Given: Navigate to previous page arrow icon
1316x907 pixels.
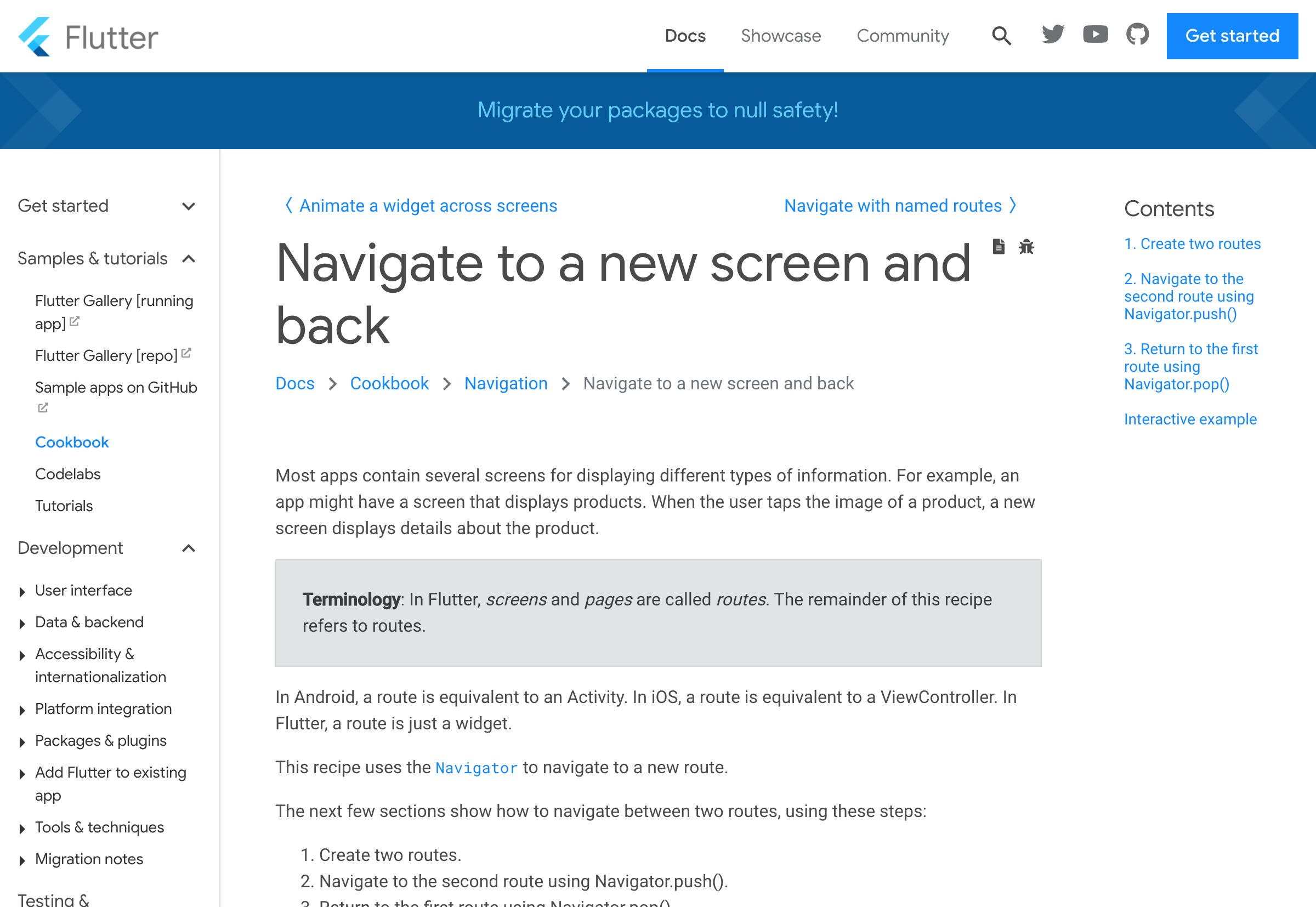Looking at the screenshot, I should point(287,206).
